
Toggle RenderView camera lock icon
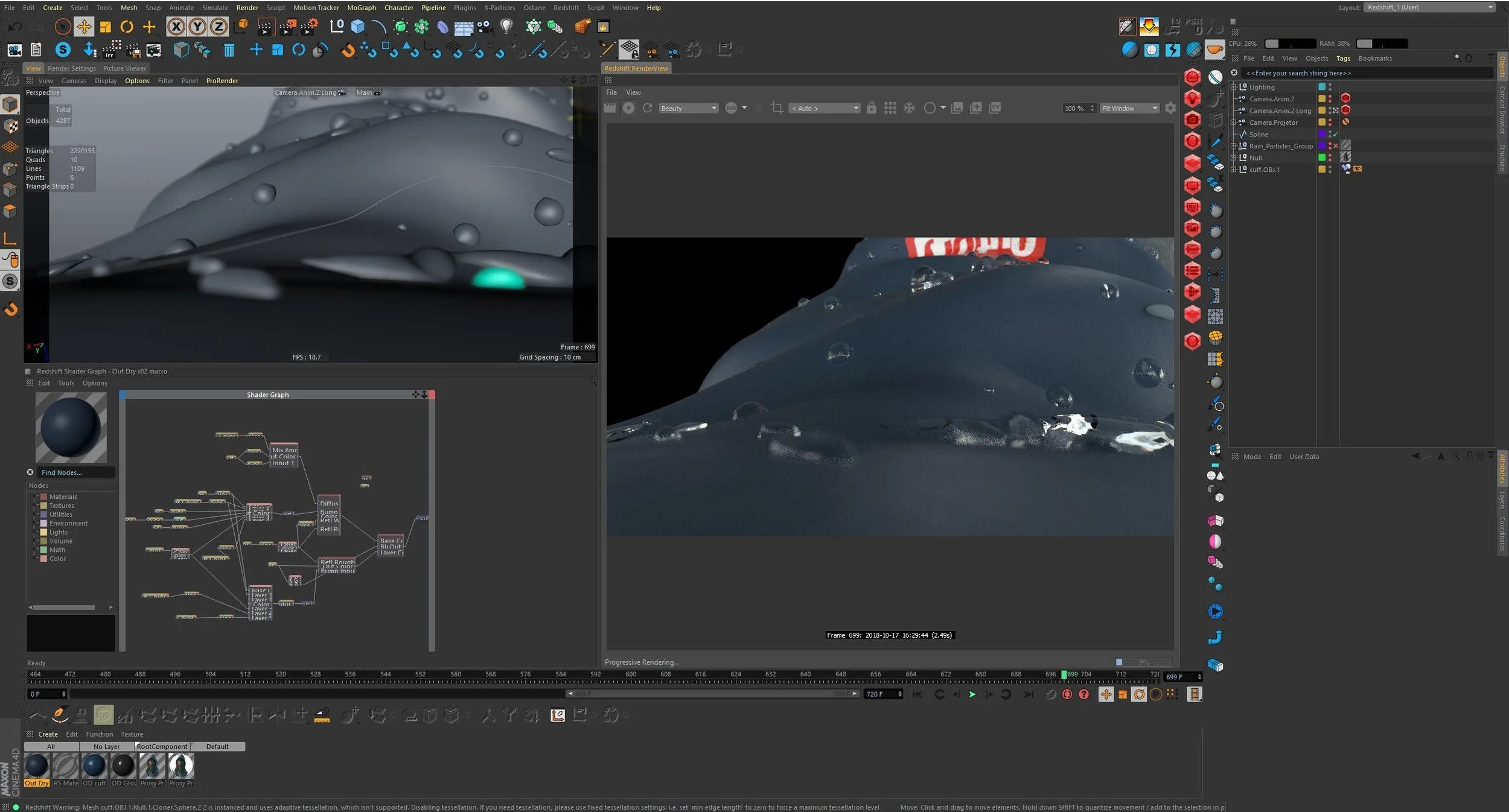click(871, 108)
